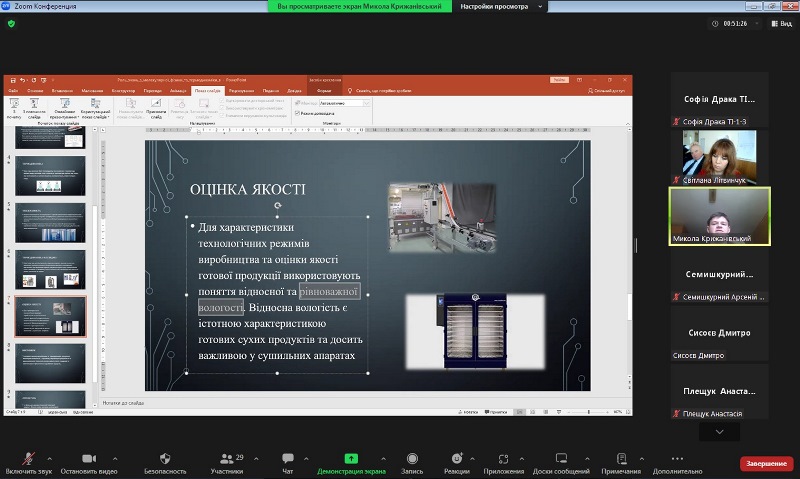Select Микола Крижанівський video thumbnail
800x479 pixels.
pyautogui.click(x=719, y=216)
